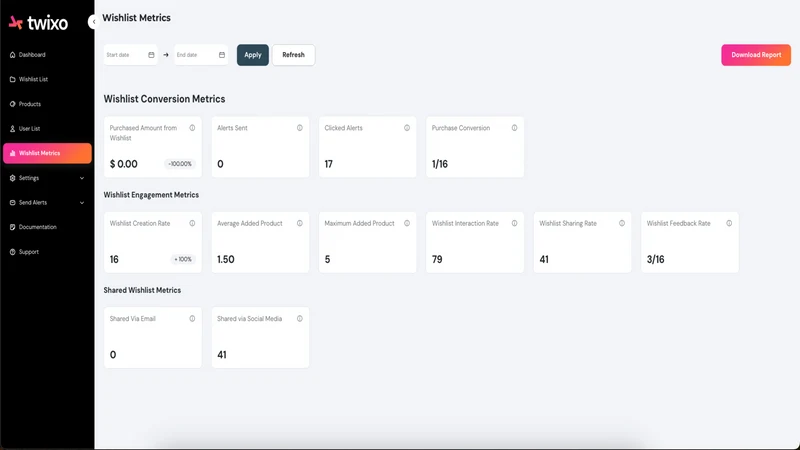The width and height of the screenshot is (800, 450).
Task: Click info icon on Shared via Social Media card
Action: (299, 319)
